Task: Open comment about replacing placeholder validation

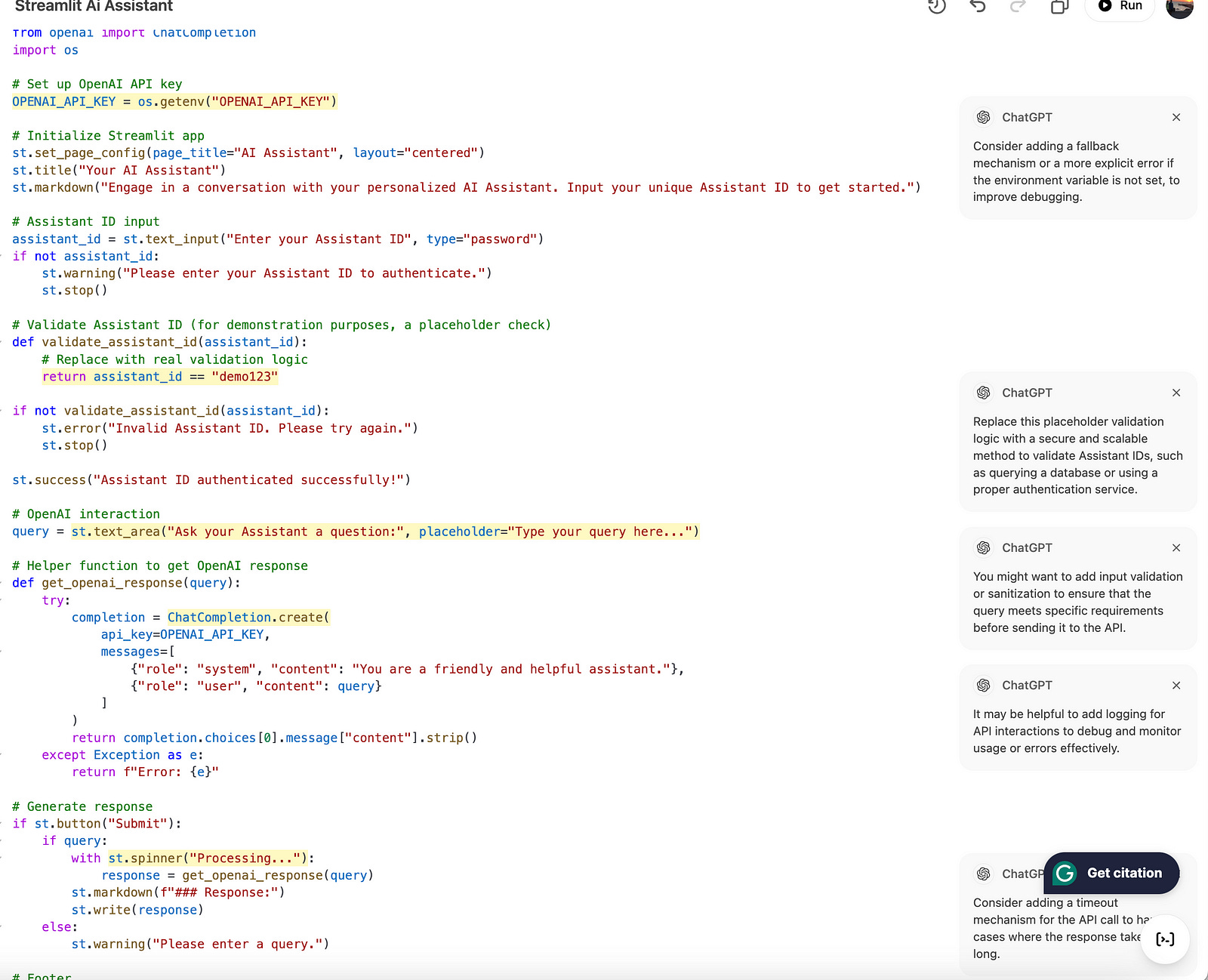Action: pyautogui.click(x=1077, y=442)
